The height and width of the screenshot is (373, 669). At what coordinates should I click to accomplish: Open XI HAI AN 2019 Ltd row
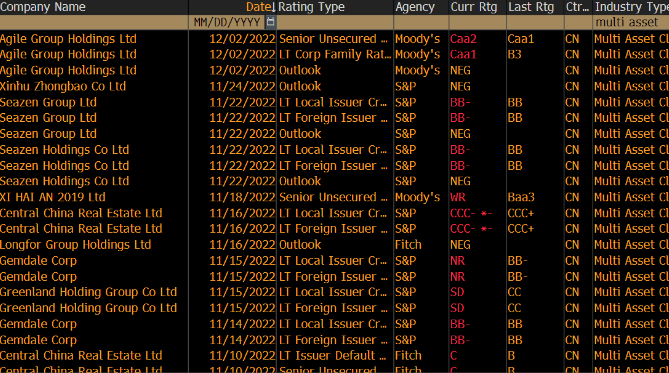pos(334,197)
